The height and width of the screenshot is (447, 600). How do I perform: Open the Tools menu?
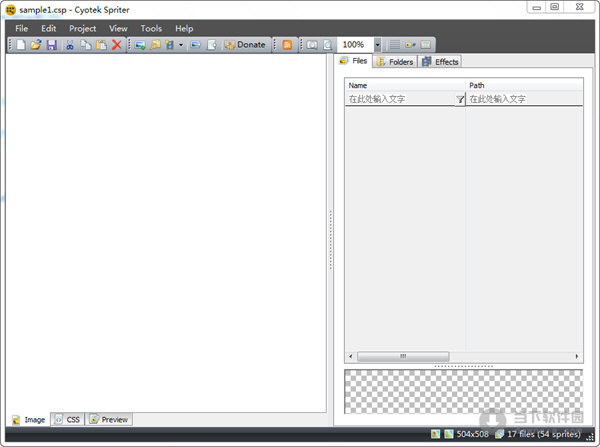point(151,29)
